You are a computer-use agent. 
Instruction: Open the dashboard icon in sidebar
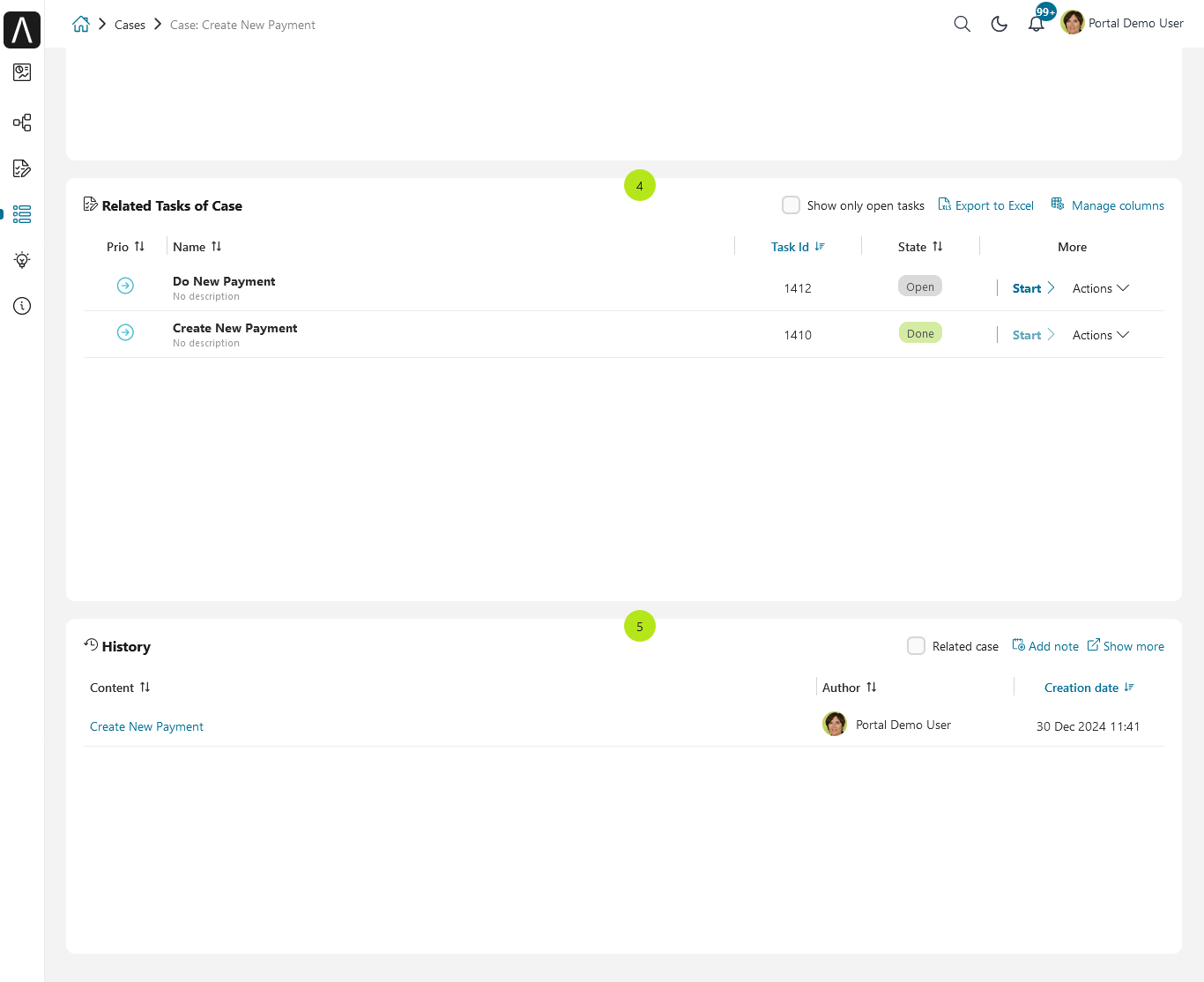click(x=22, y=72)
